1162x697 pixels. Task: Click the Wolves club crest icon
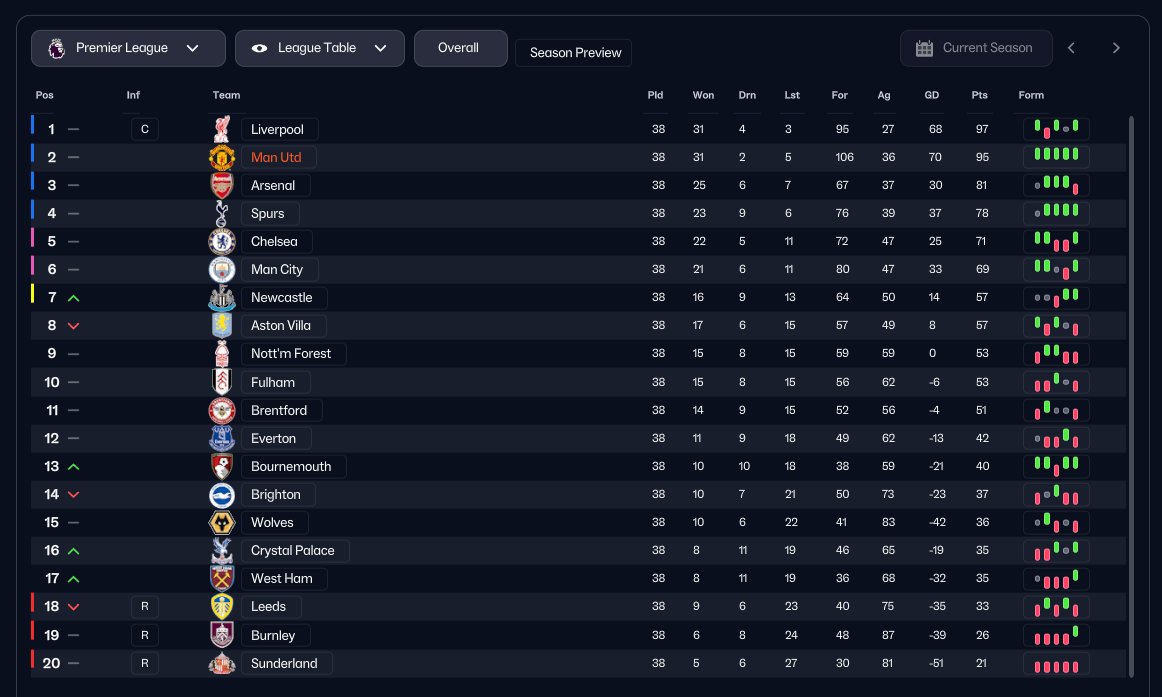(x=222, y=522)
